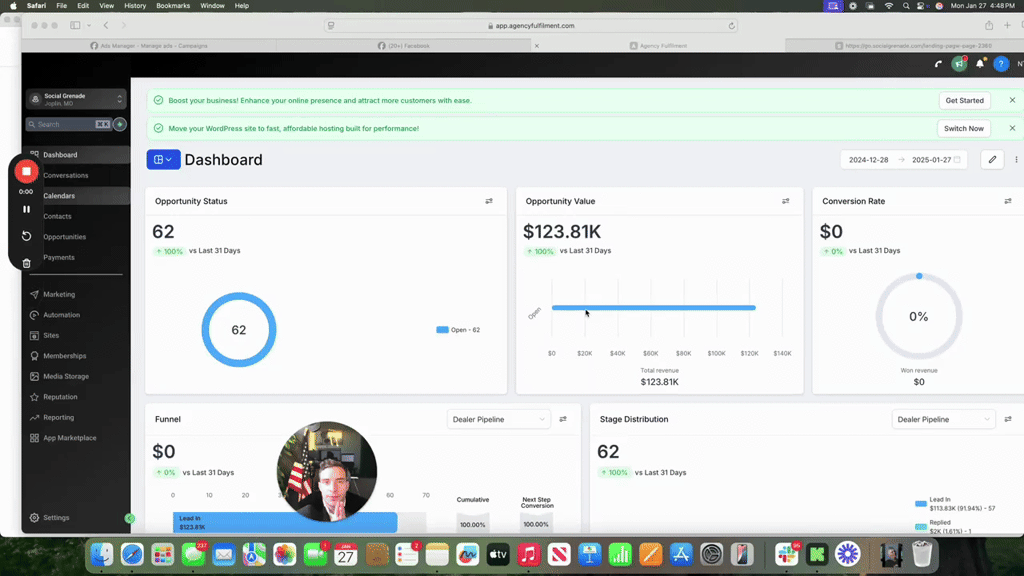Open notifications bell in header
This screenshot has width=1024, height=576.
point(980,64)
